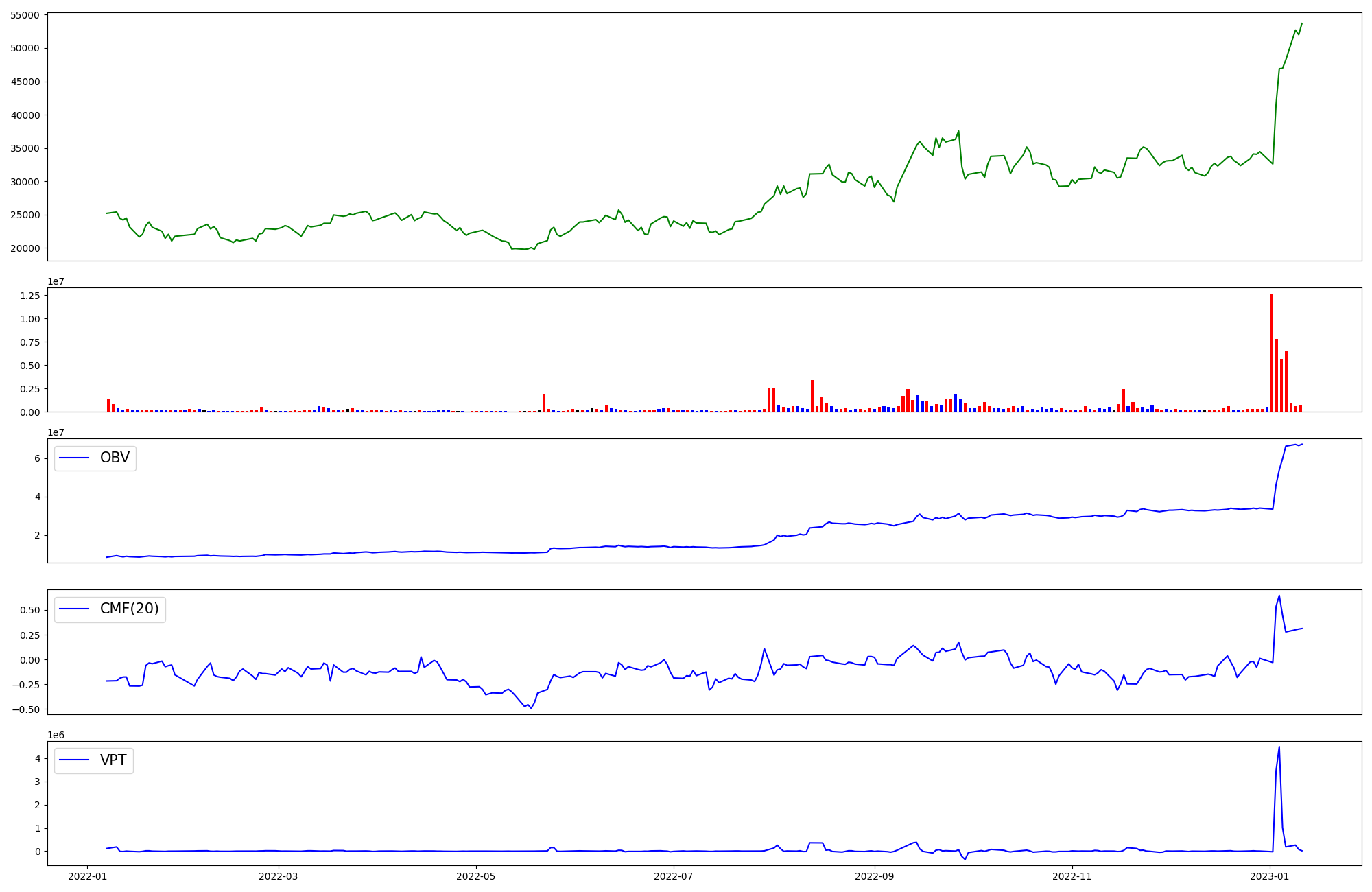This screenshot has width=1372, height=892.
Task: Click the peak of the VPT spike
Action: click(x=1279, y=747)
